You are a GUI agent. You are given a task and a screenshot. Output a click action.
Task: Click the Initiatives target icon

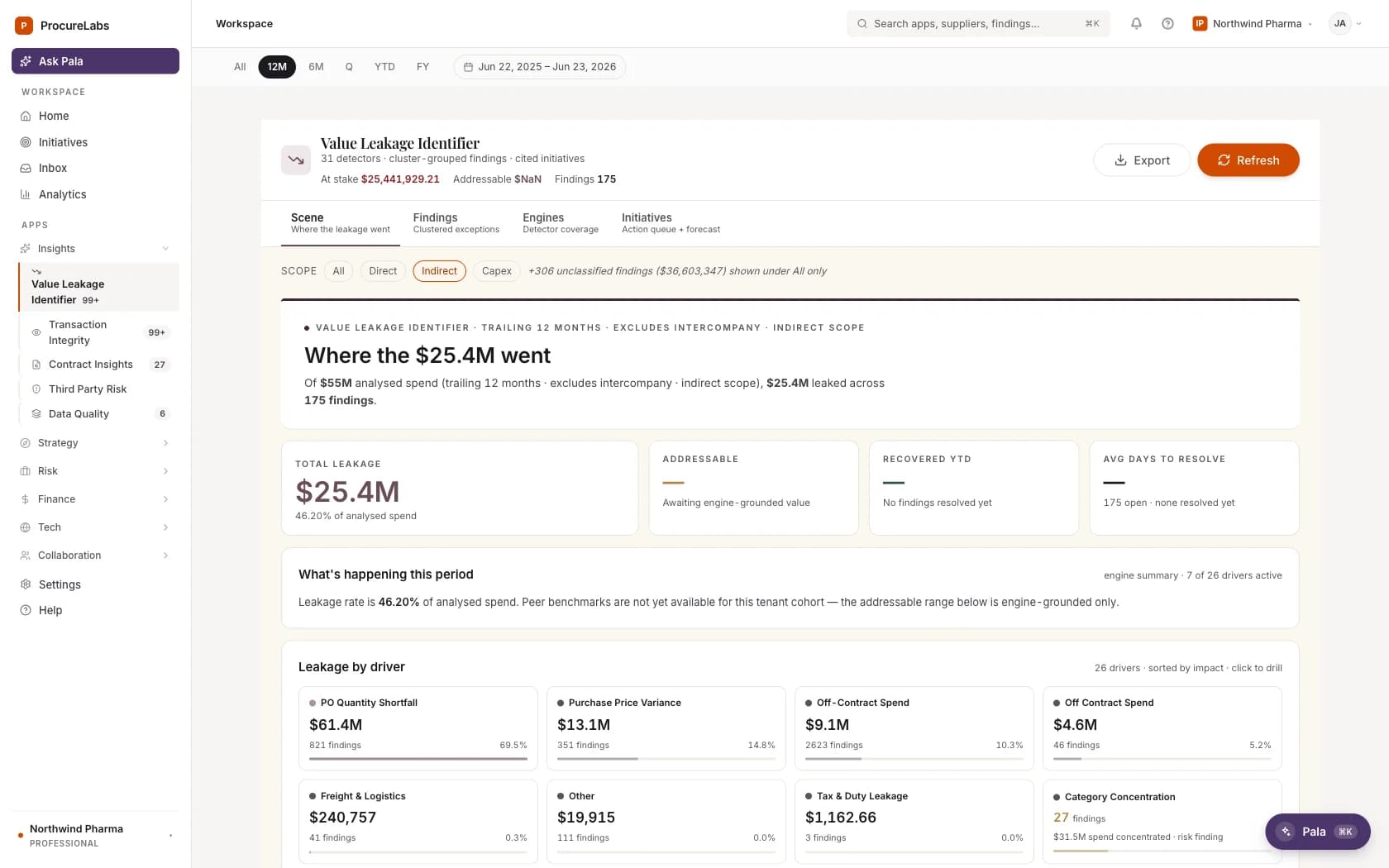pyautogui.click(x=26, y=142)
